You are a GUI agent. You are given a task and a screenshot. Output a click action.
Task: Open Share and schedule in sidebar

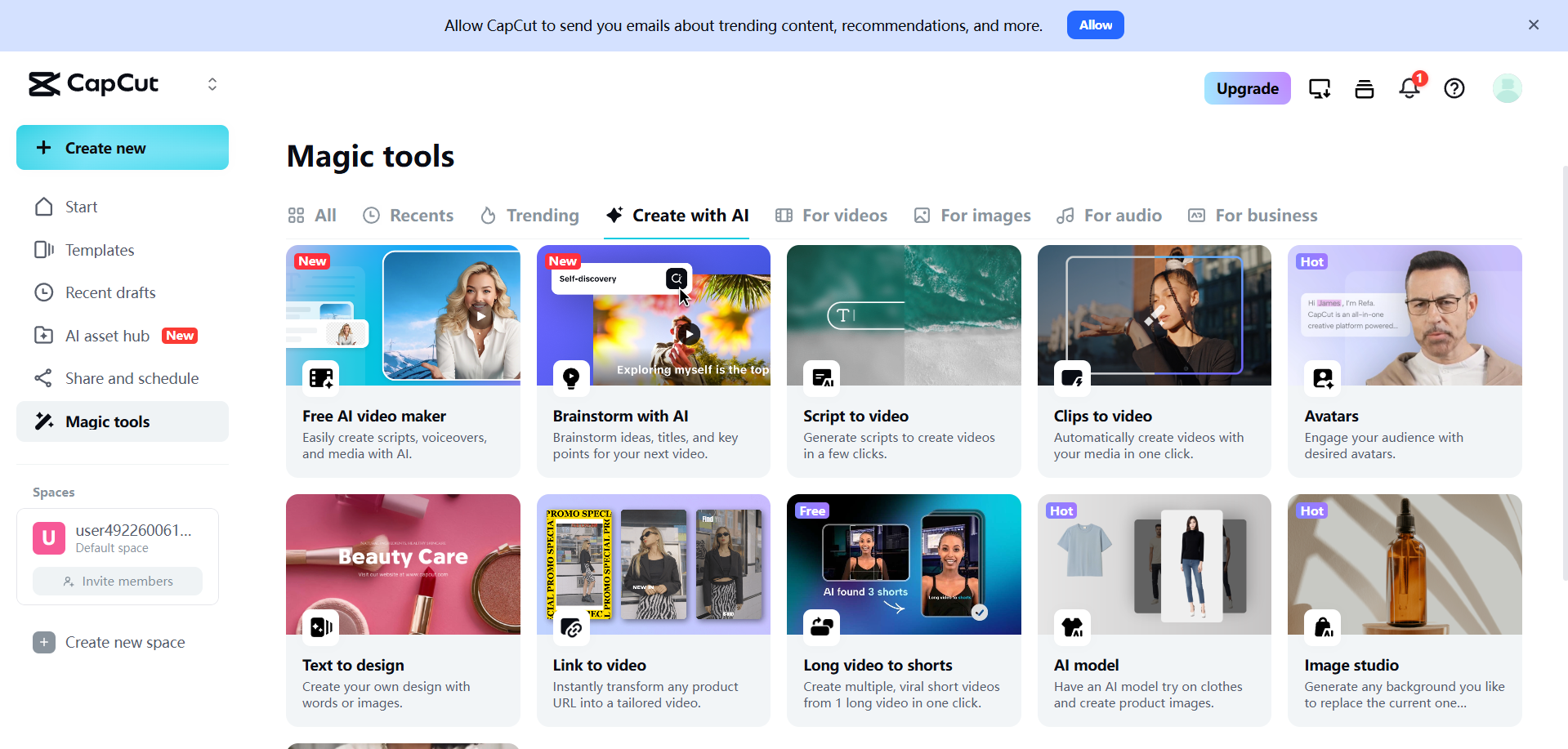pyautogui.click(x=132, y=378)
